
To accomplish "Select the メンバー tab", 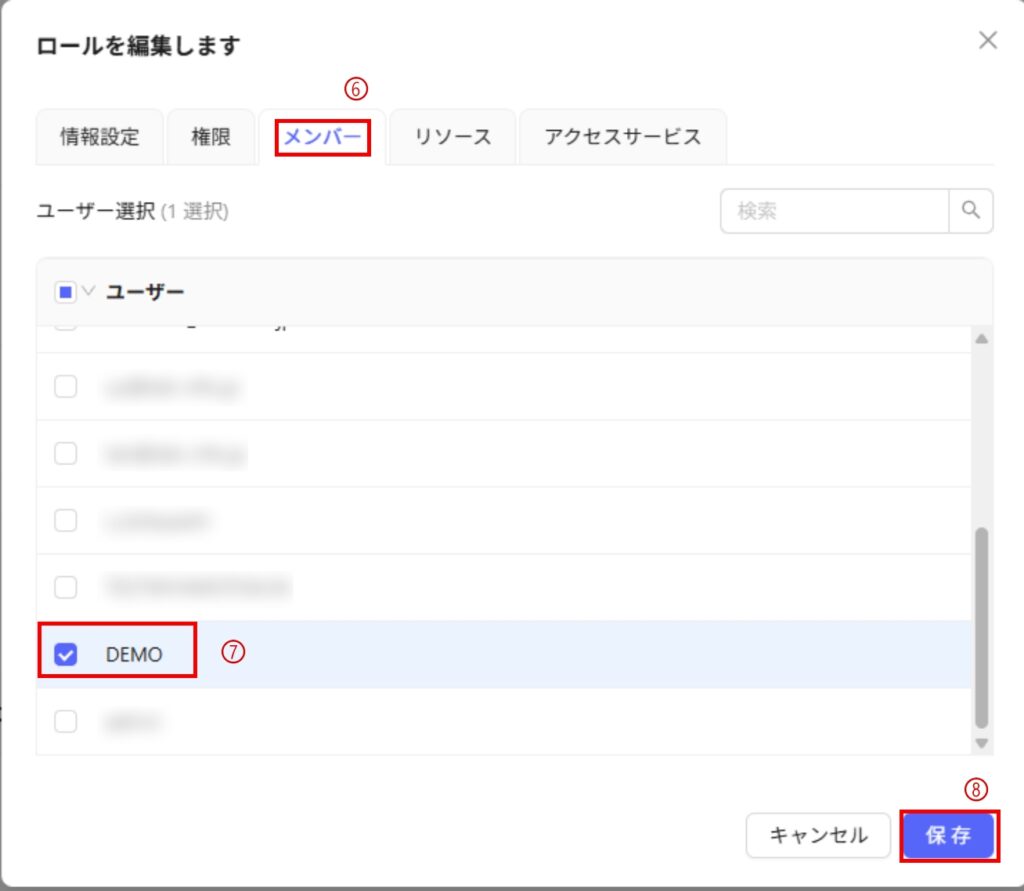I will 322,137.
